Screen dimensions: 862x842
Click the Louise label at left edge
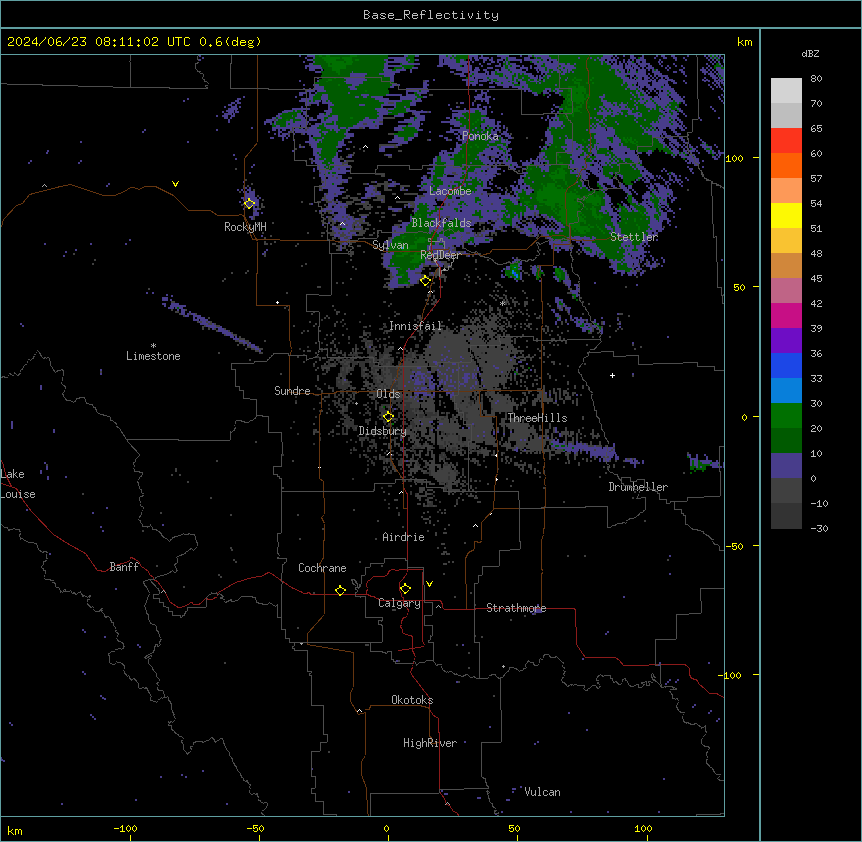point(18,494)
